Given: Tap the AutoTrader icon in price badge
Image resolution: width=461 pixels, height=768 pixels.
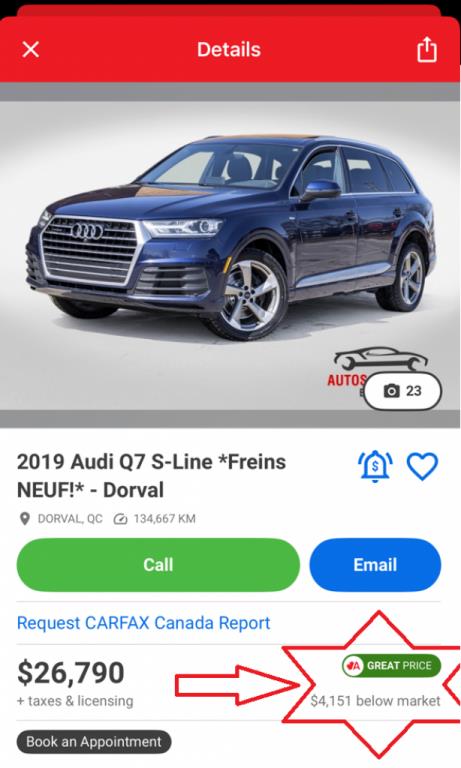Looking at the screenshot, I should click(x=353, y=666).
